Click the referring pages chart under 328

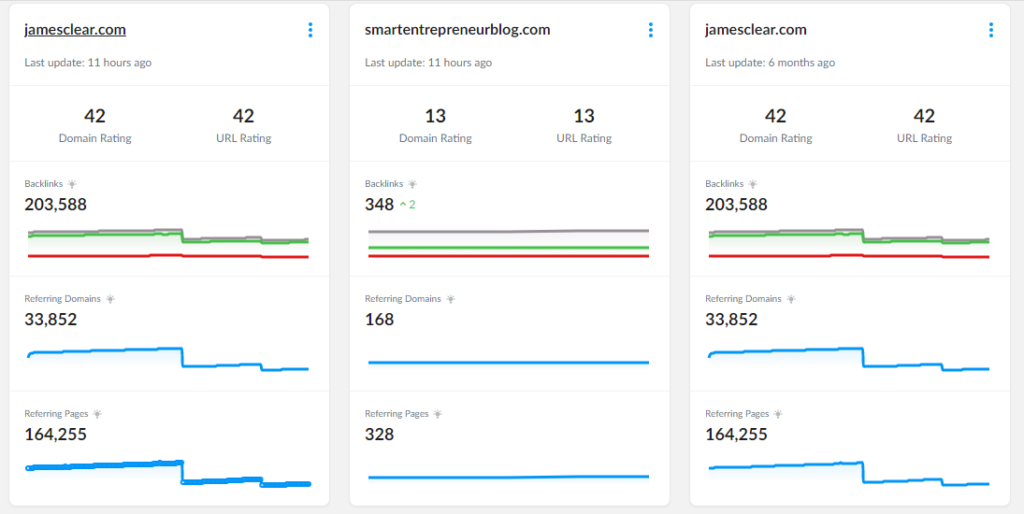coord(508,477)
